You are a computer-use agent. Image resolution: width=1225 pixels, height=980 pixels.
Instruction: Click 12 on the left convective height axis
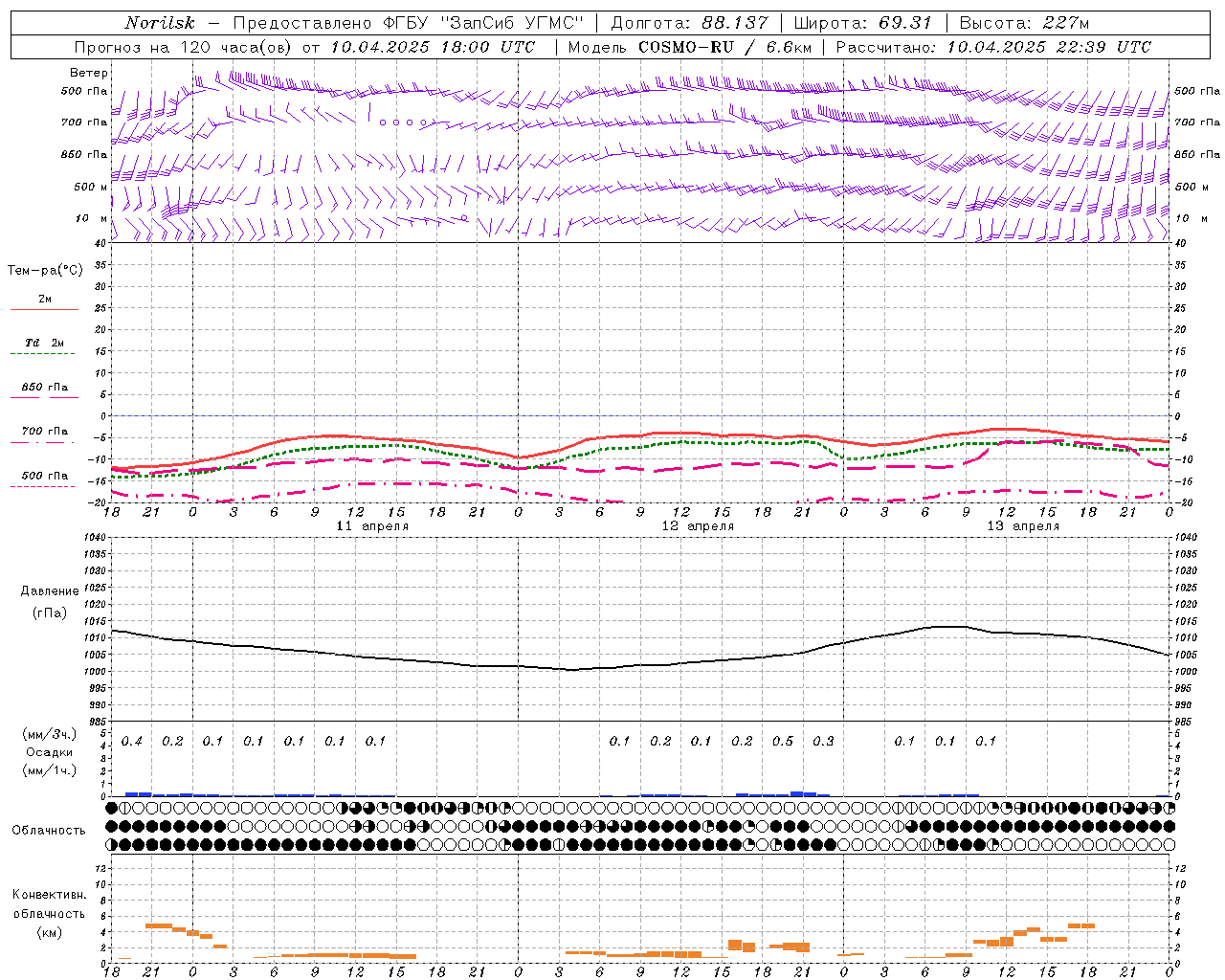coord(100,868)
